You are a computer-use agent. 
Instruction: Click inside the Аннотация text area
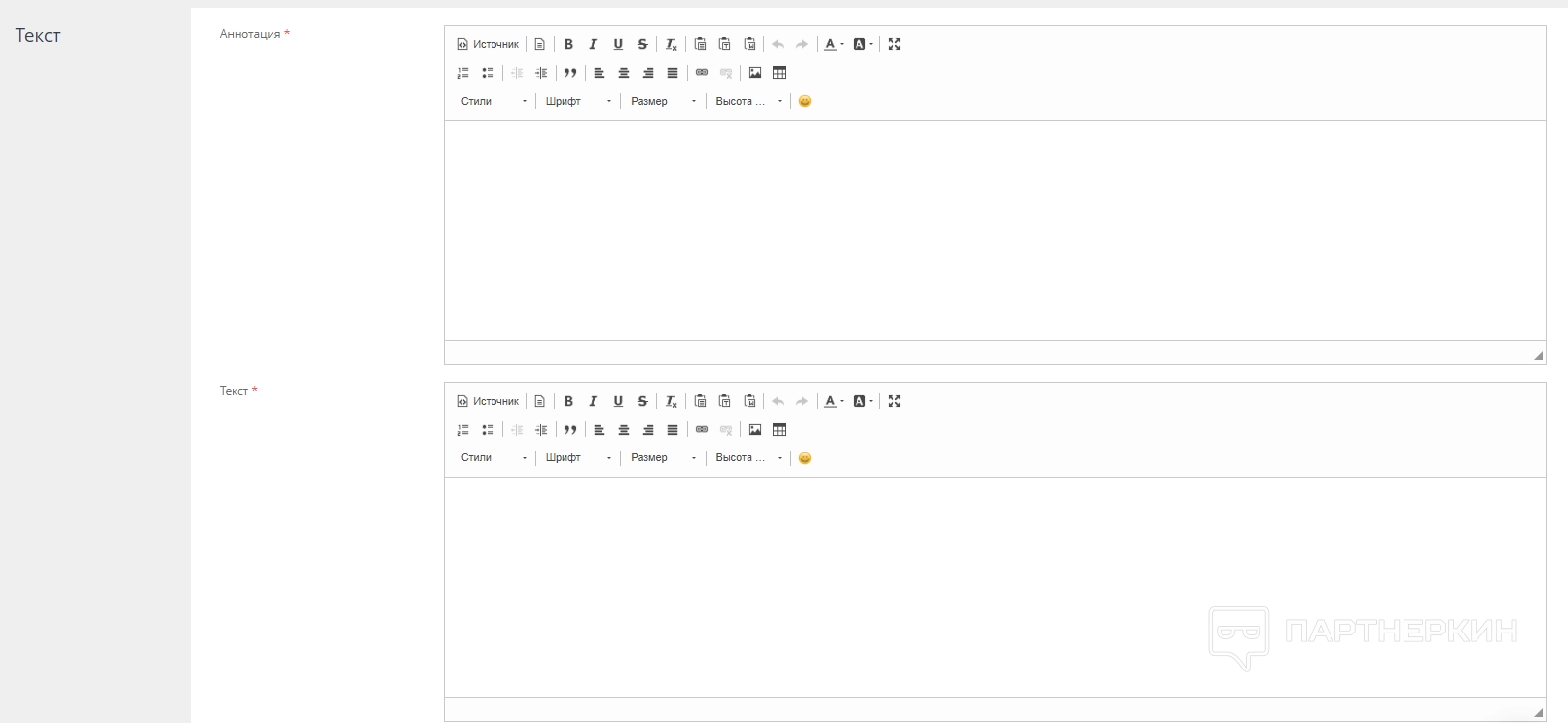point(995,230)
